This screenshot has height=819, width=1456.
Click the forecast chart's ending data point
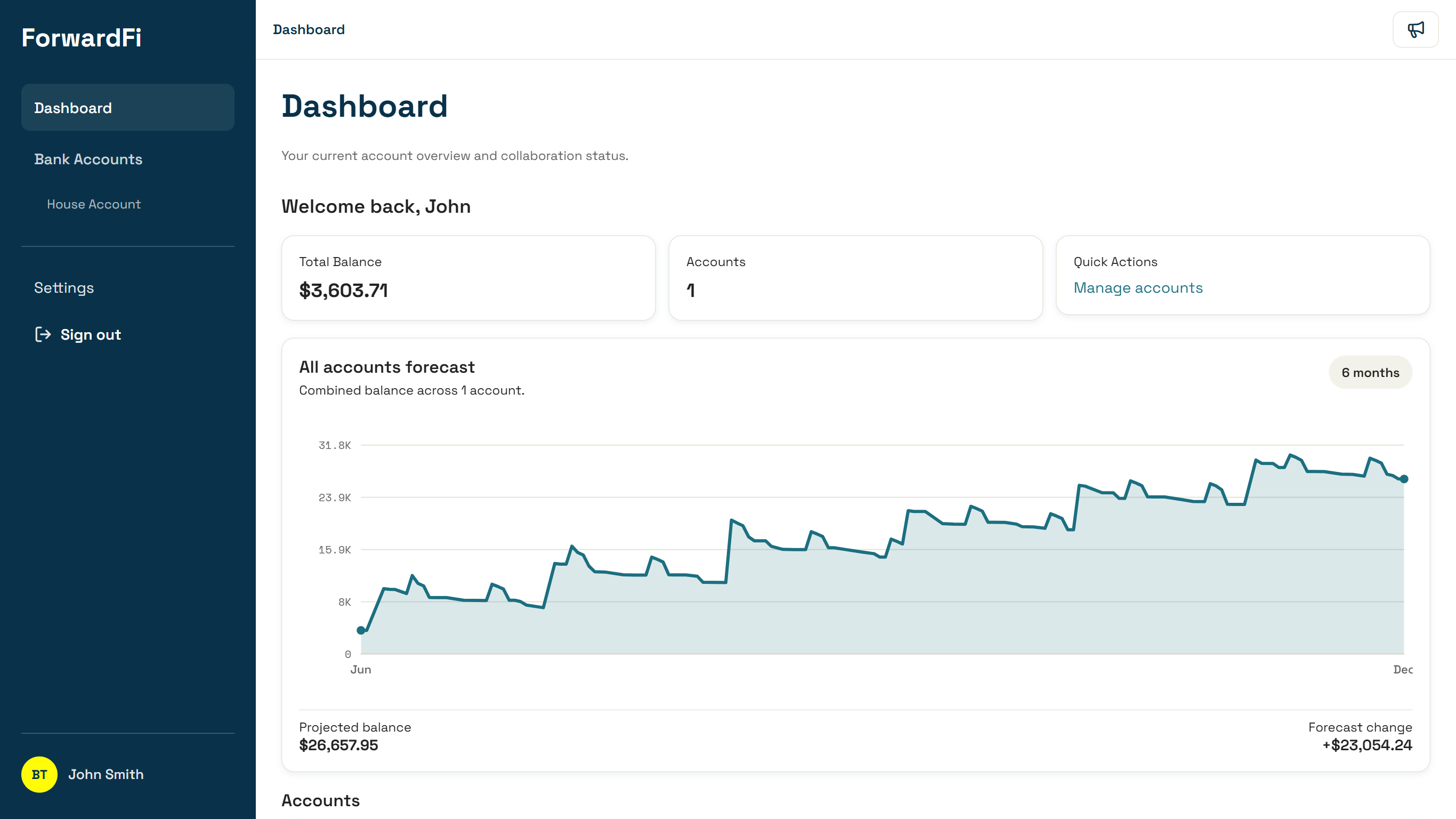1404,479
